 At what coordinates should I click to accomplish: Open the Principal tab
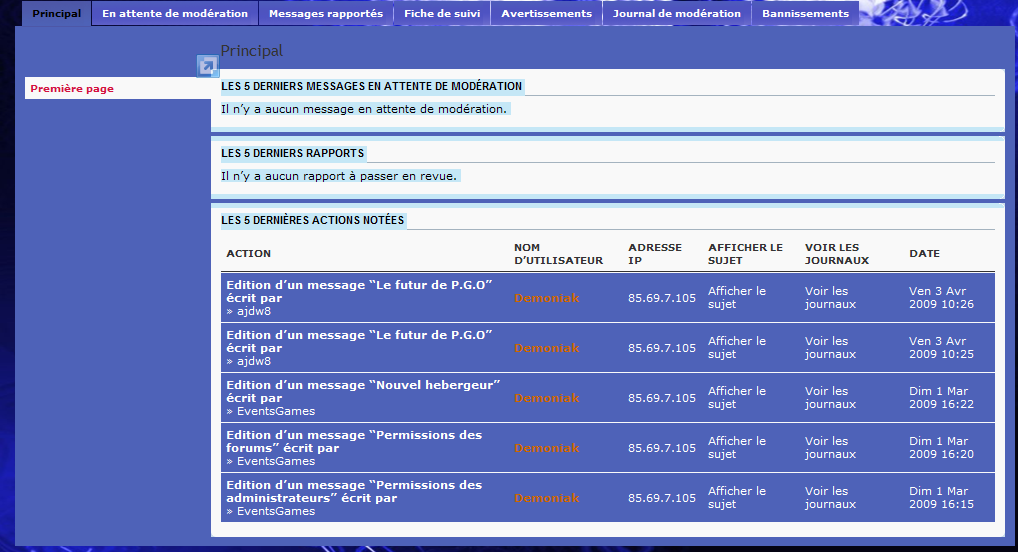click(56, 14)
